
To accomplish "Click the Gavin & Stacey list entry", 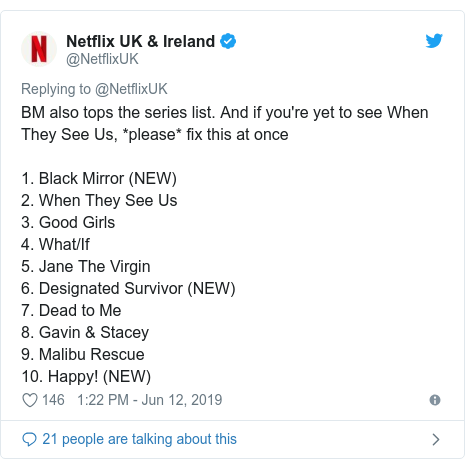I will tap(85, 332).
